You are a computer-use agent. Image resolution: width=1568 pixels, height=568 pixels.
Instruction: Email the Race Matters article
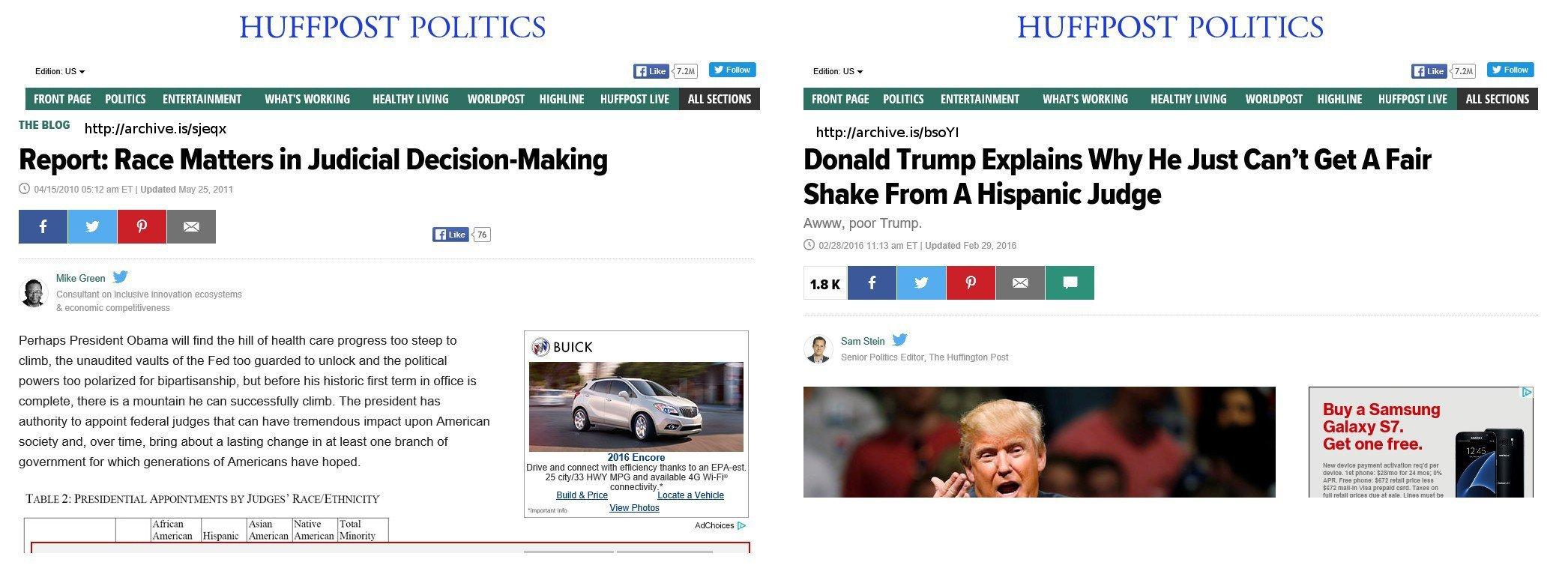[191, 226]
